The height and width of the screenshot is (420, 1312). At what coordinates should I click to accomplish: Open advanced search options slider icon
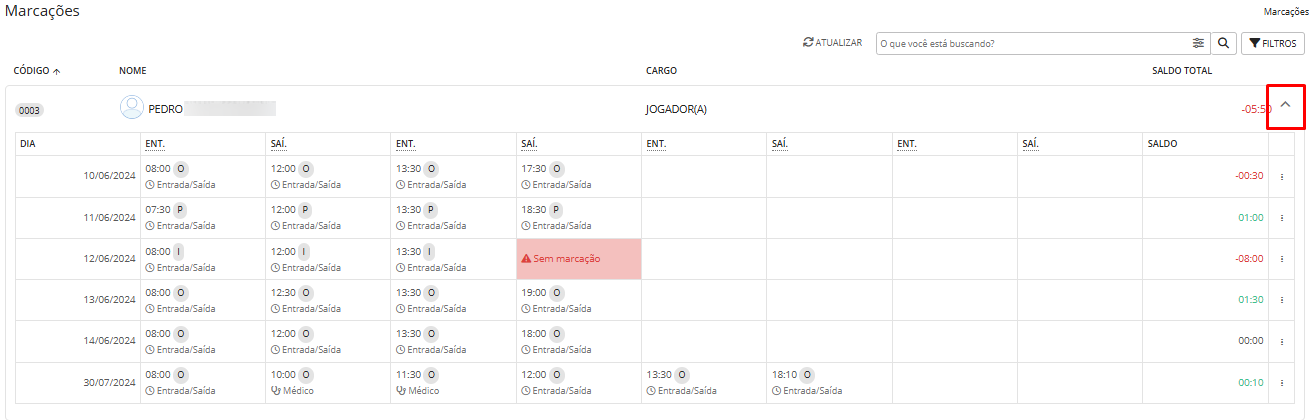[x=1198, y=44]
